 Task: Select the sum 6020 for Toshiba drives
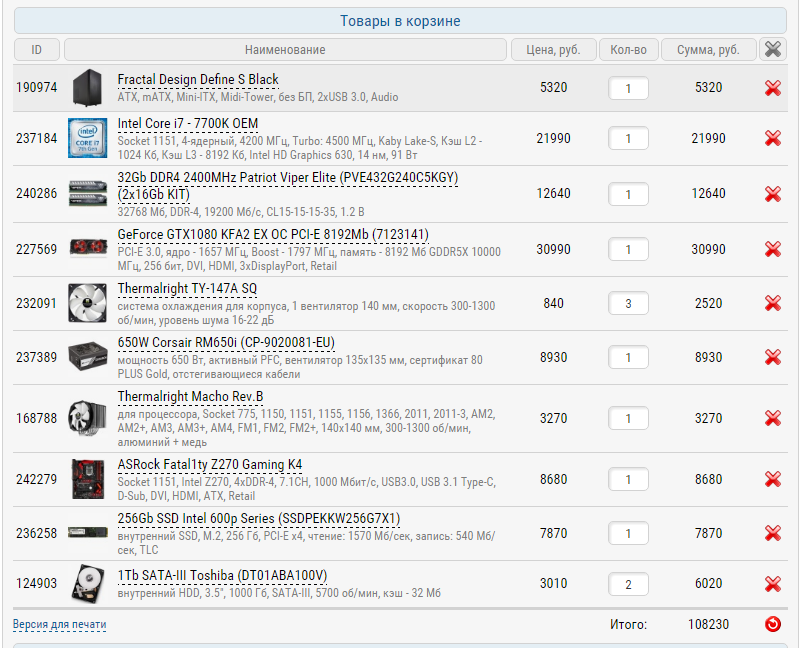click(x=708, y=583)
